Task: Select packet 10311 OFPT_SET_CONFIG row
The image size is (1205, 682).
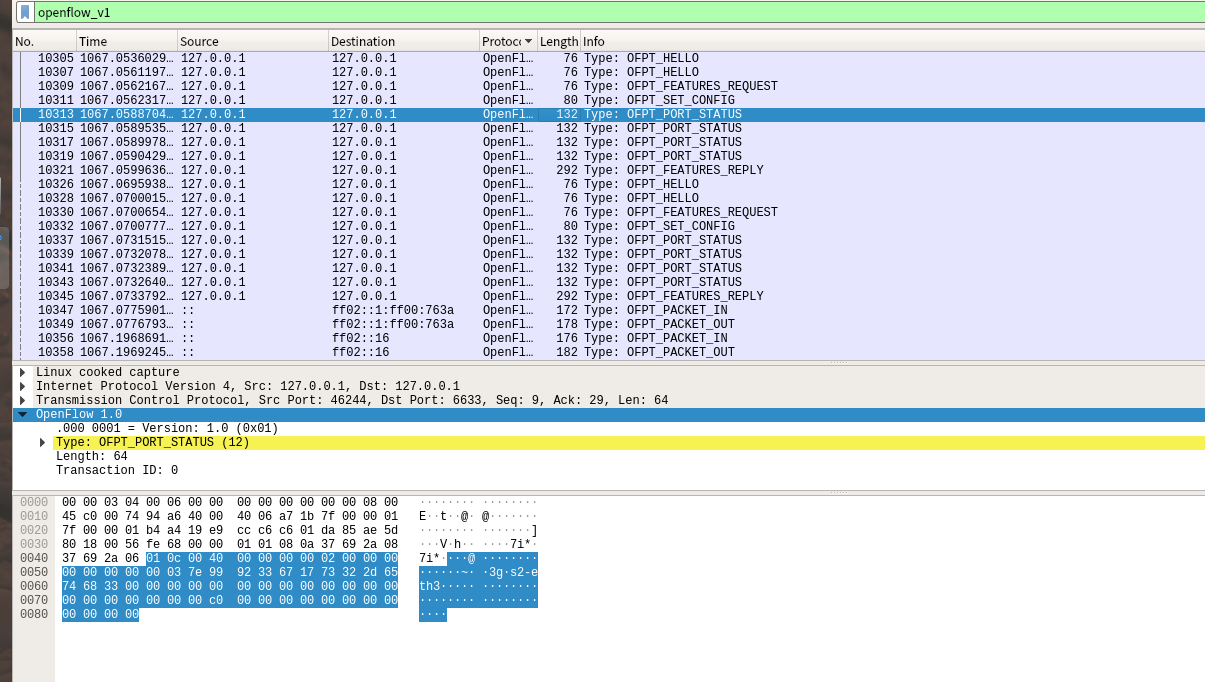Action: [609, 100]
